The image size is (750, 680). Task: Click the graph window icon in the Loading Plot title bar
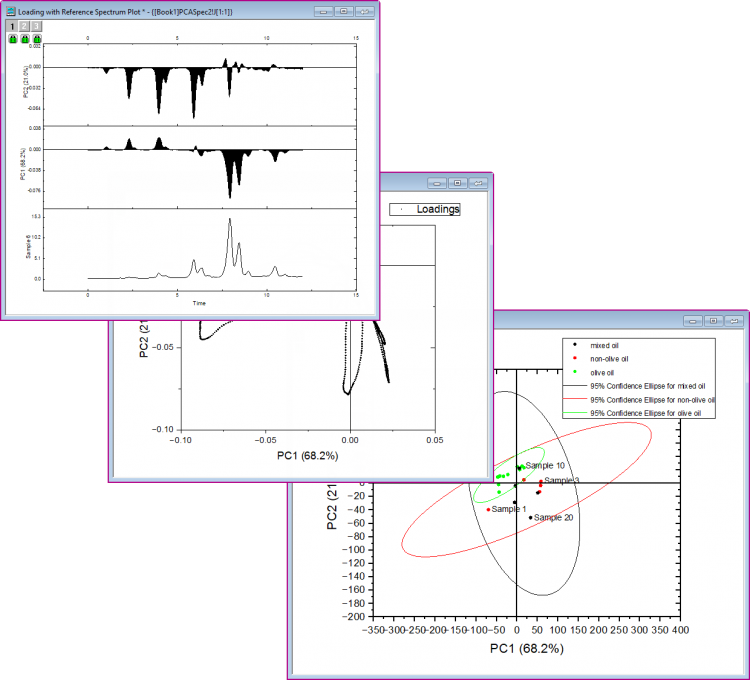[11, 11]
